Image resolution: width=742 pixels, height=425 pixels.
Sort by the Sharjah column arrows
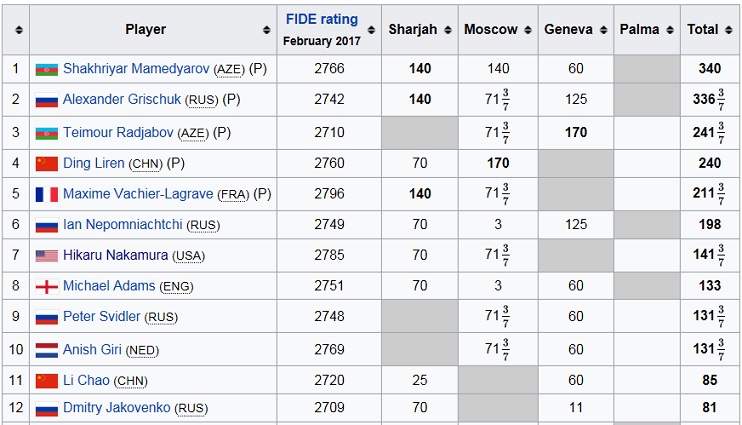[446, 30]
